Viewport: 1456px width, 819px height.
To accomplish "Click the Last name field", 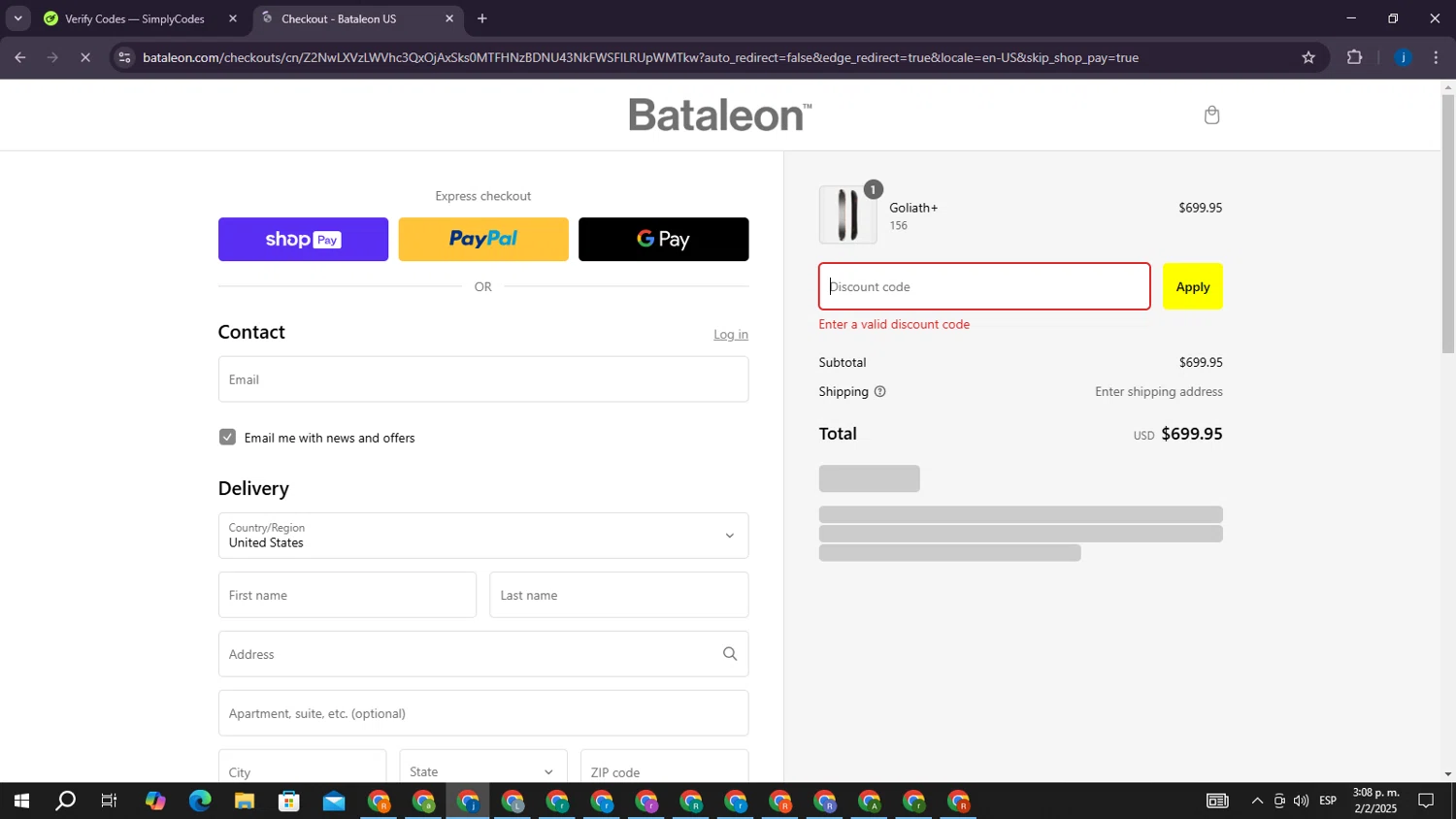I will (619, 595).
